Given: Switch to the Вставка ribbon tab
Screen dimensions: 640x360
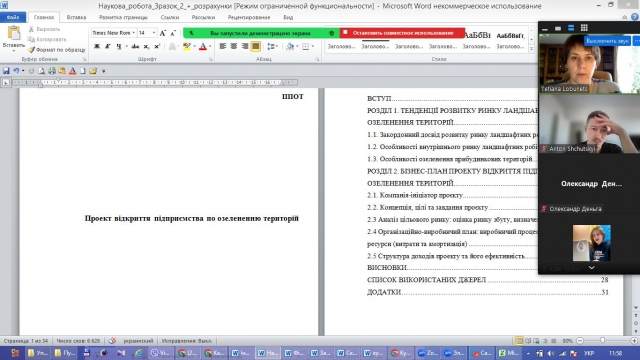Looking at the screenshot, I should [x=76, y=17].
